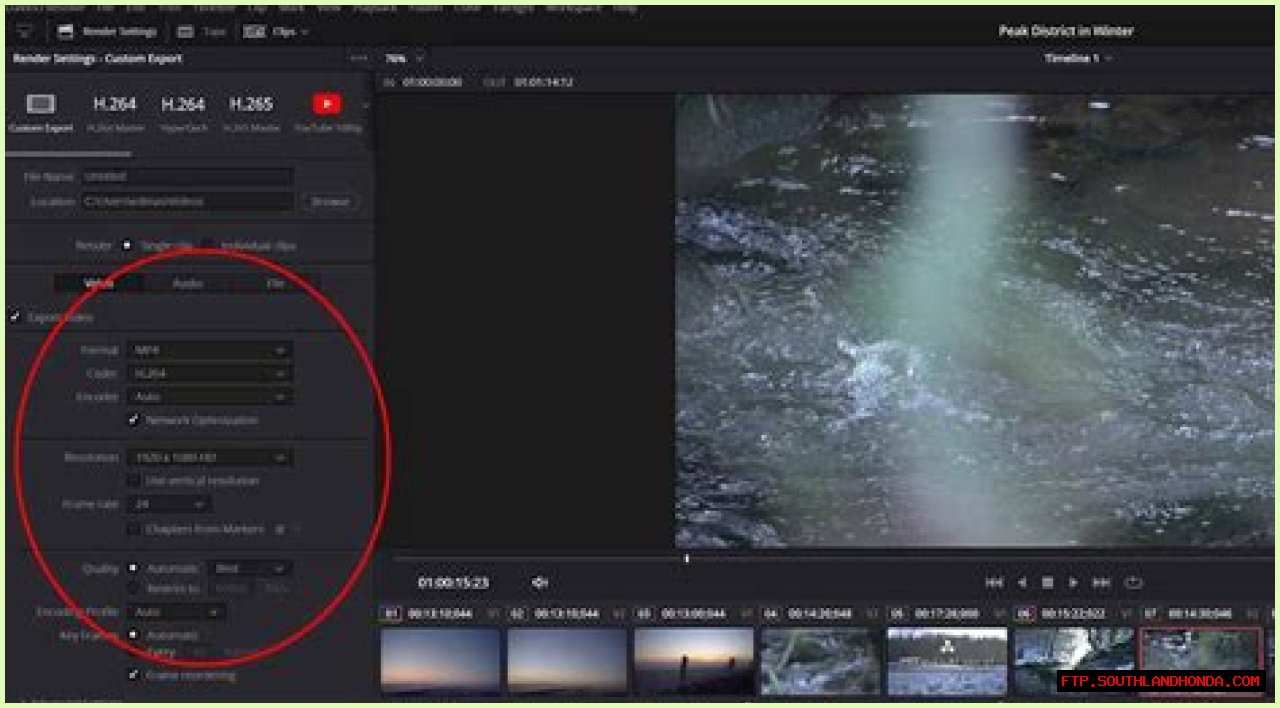This screenshot has height=708, width=1280.
Task: Open the Format dropdown
Action: click(210, 351)
